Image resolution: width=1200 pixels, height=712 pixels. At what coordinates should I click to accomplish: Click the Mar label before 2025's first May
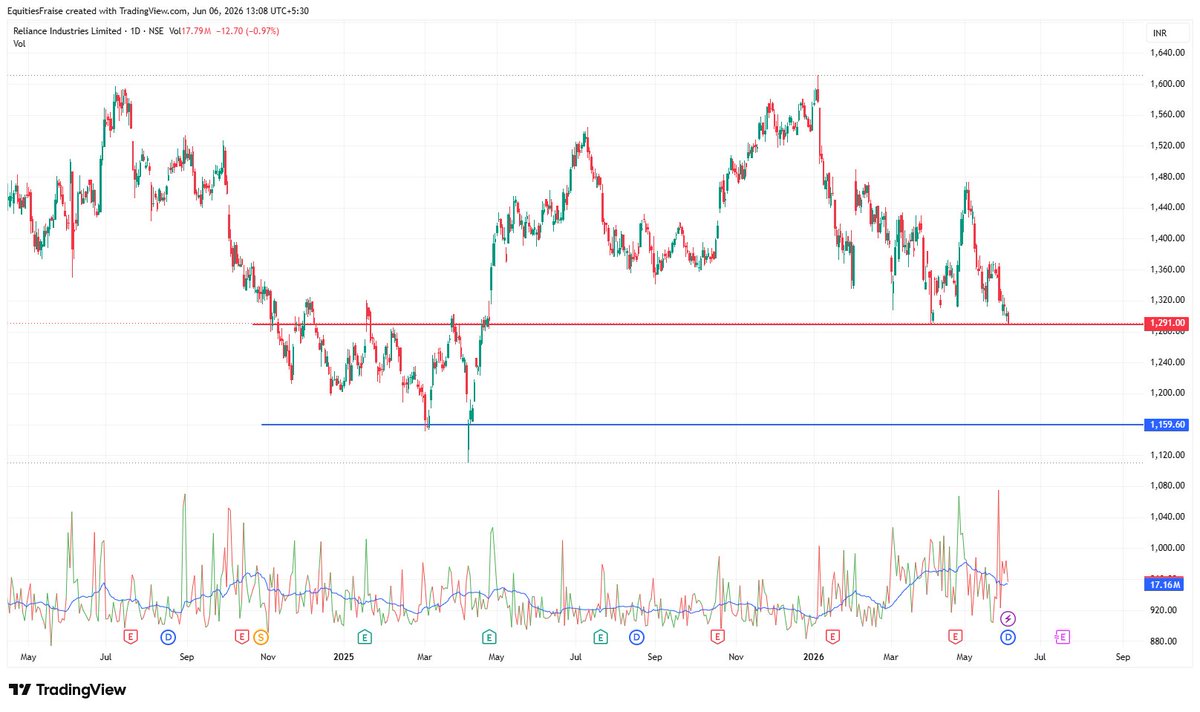pyautogui.click(x=424, y=657)
